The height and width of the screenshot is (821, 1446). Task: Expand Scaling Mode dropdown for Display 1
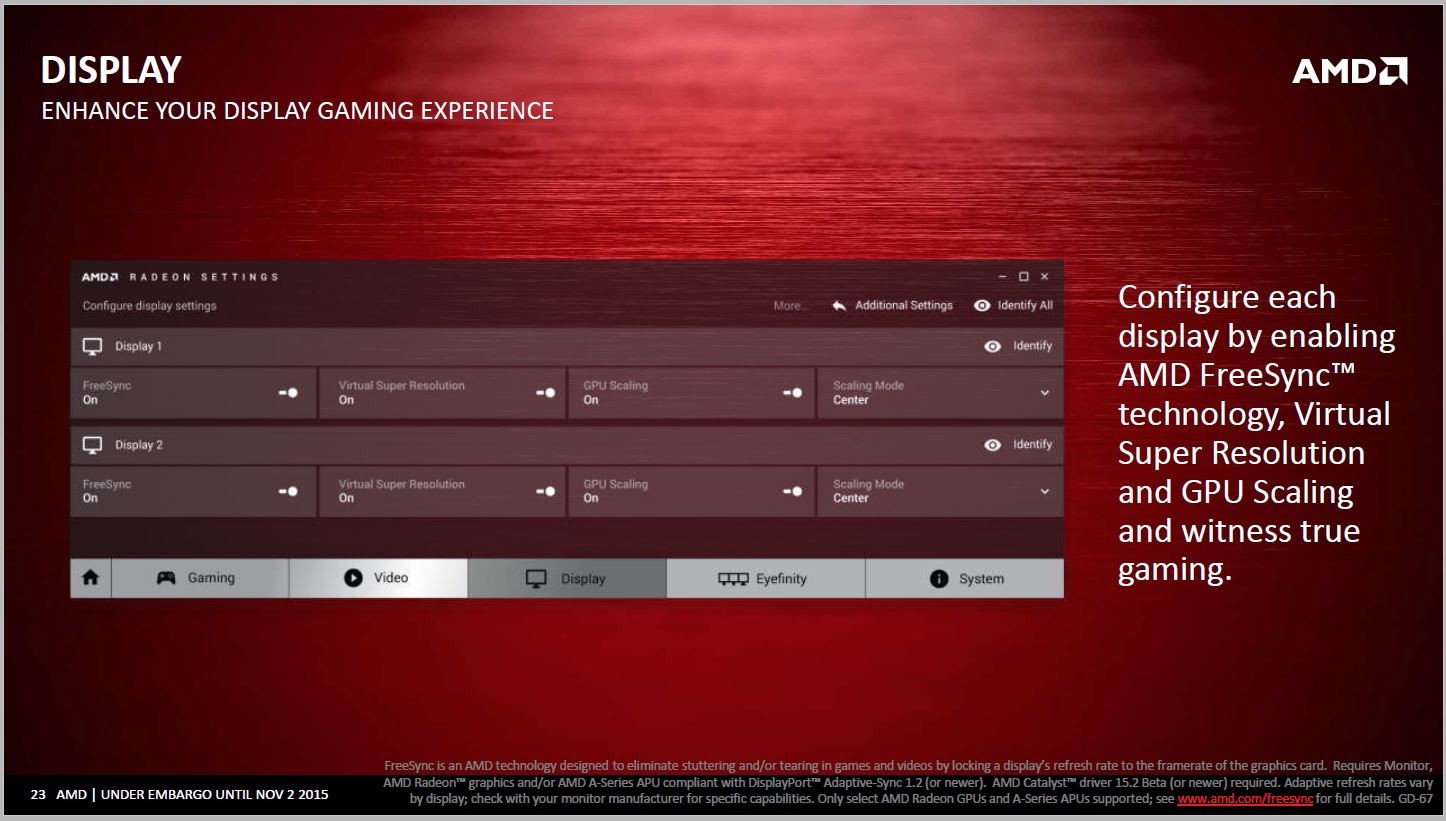pyautogui.click(x=1044, y=393)
